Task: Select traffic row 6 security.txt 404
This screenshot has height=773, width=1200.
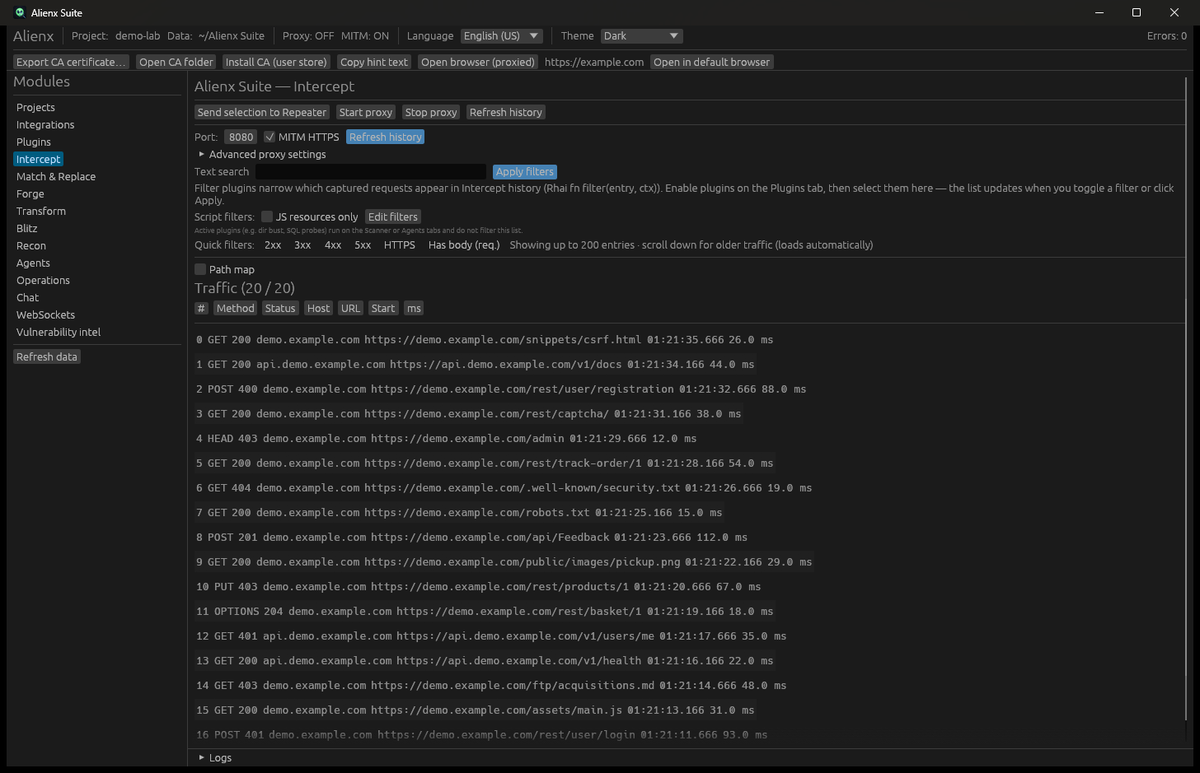Action: point(504,488)
